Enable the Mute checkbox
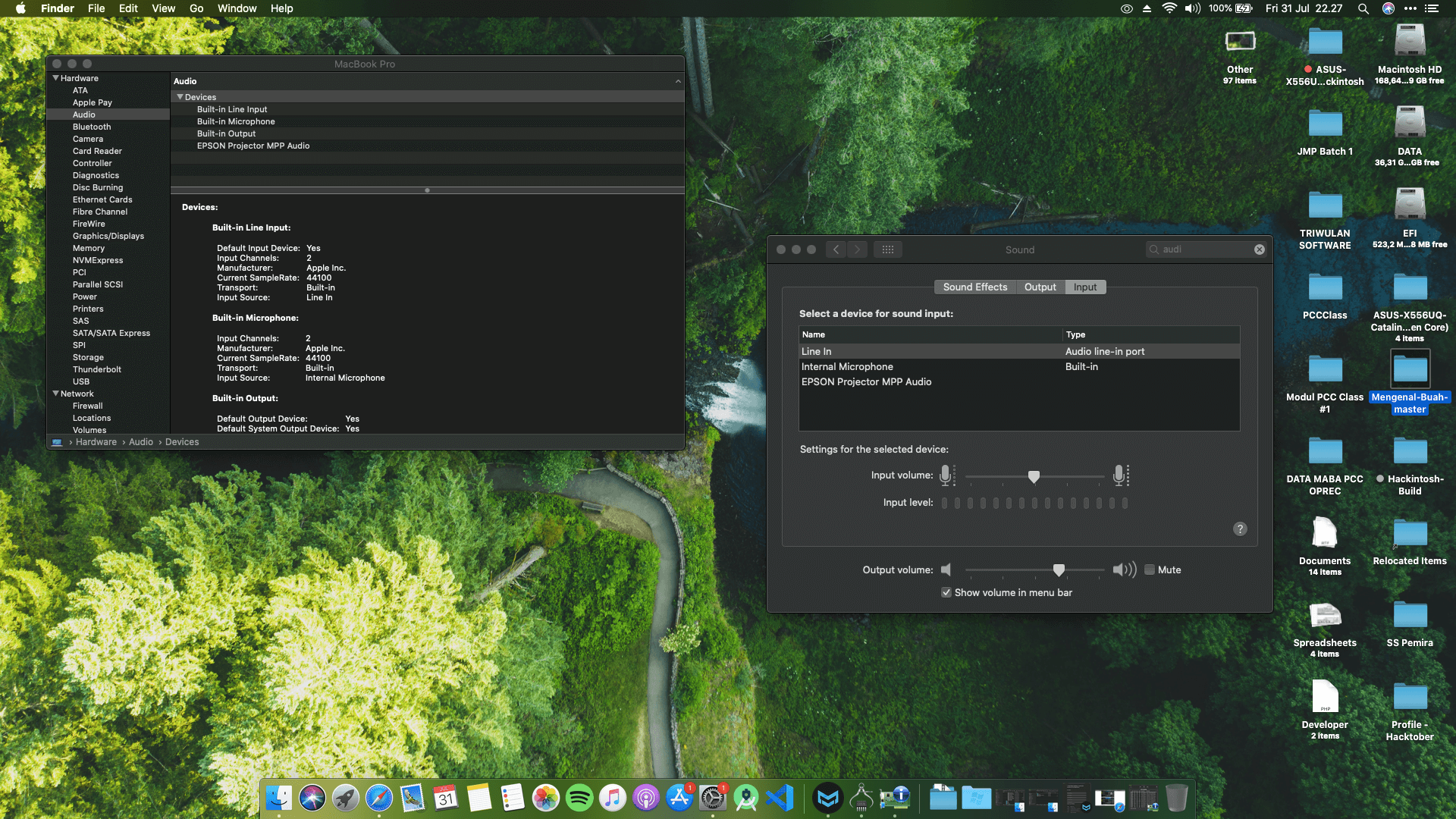Screen dimensions: 1456x819 1150,570
